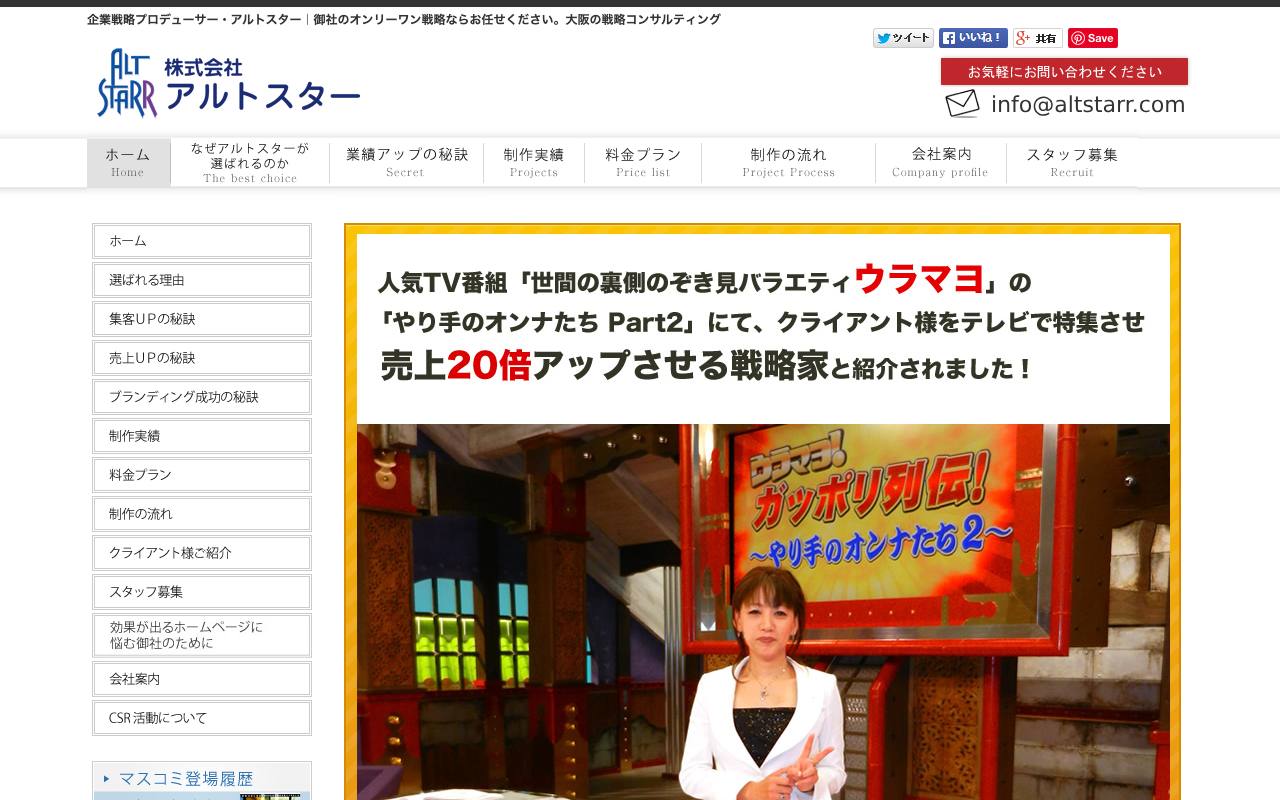Click the ウラマヨ TV feature banner image
Image resolution: width=1280 pixels, height=800 pixels.
[763, 512]
